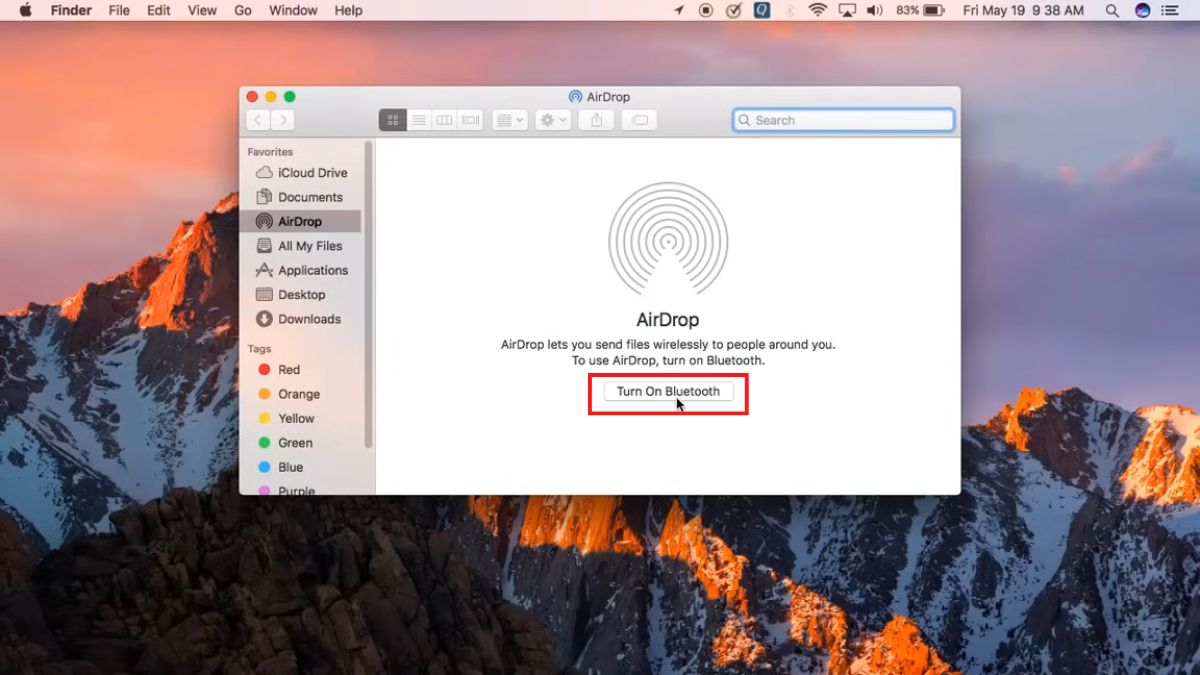Open the Go menu
1200x675 pixels.
[243, 10]
